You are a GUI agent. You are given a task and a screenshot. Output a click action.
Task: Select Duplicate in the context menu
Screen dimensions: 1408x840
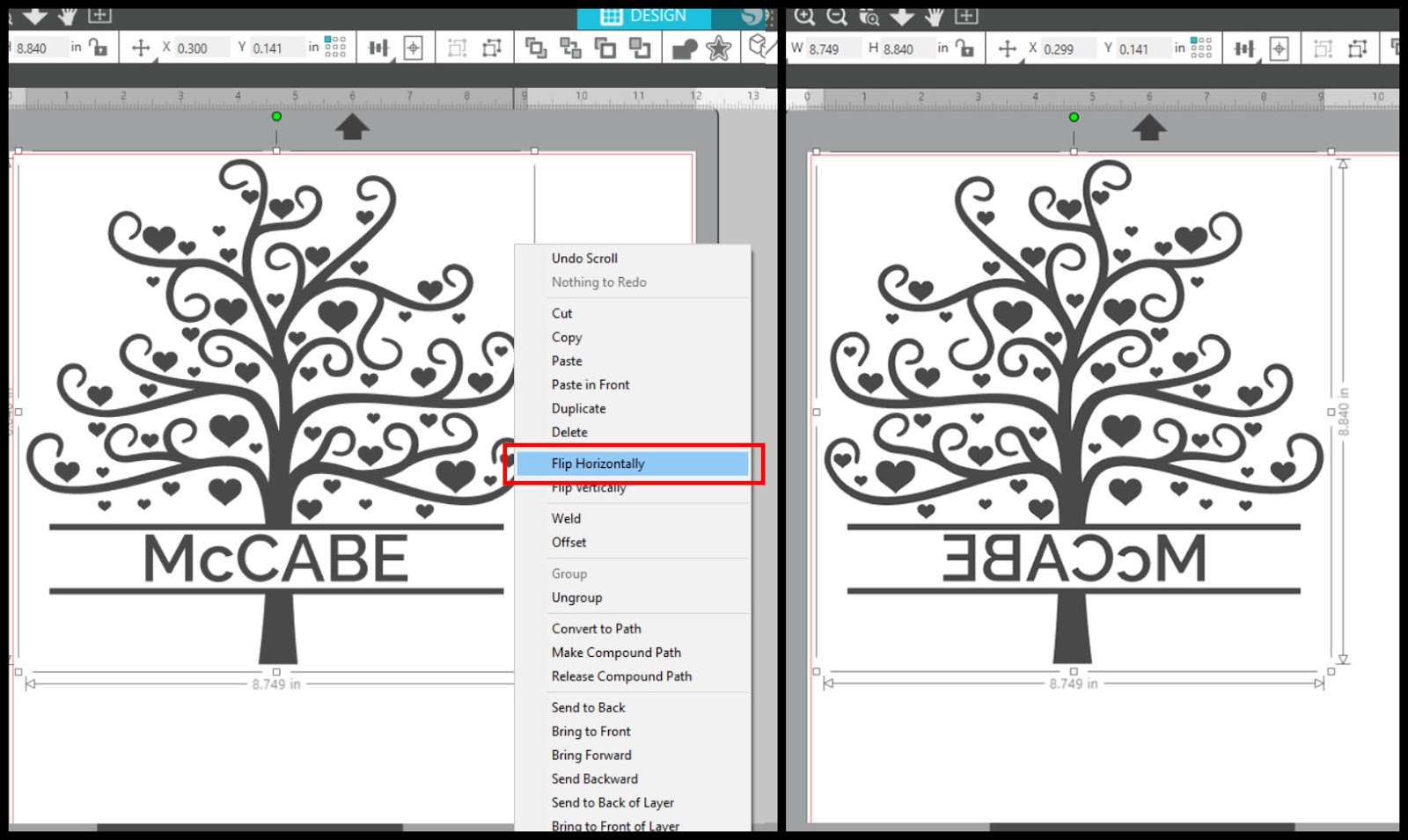click(578, 408)
